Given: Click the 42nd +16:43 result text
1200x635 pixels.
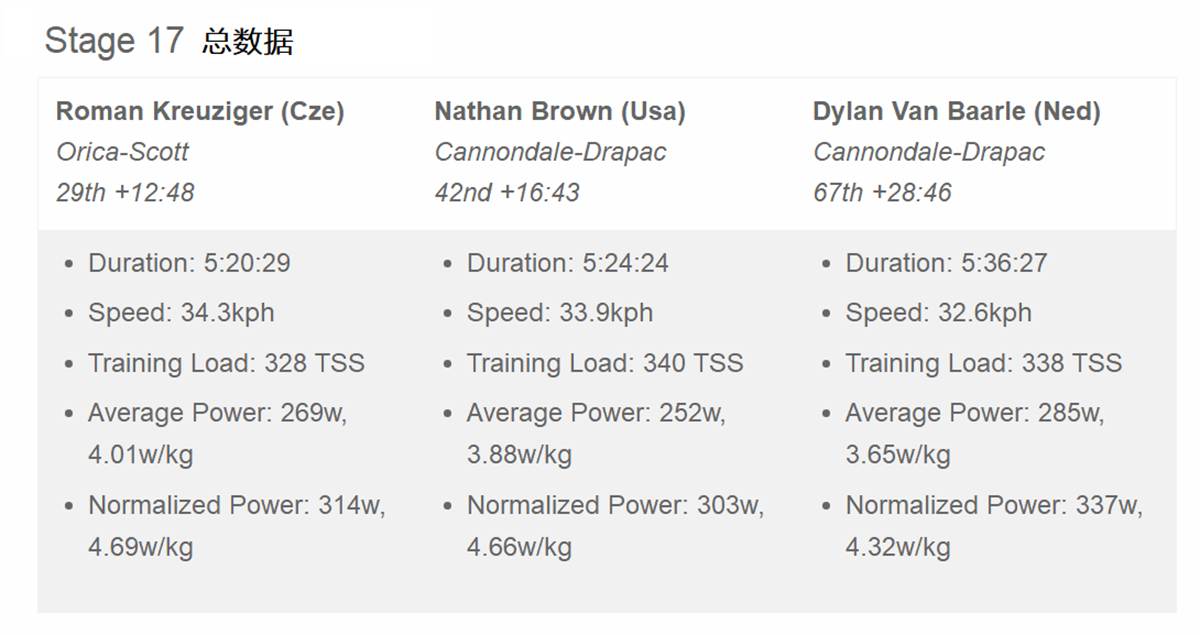Looking at the screenshot, I should click(507, 192).
